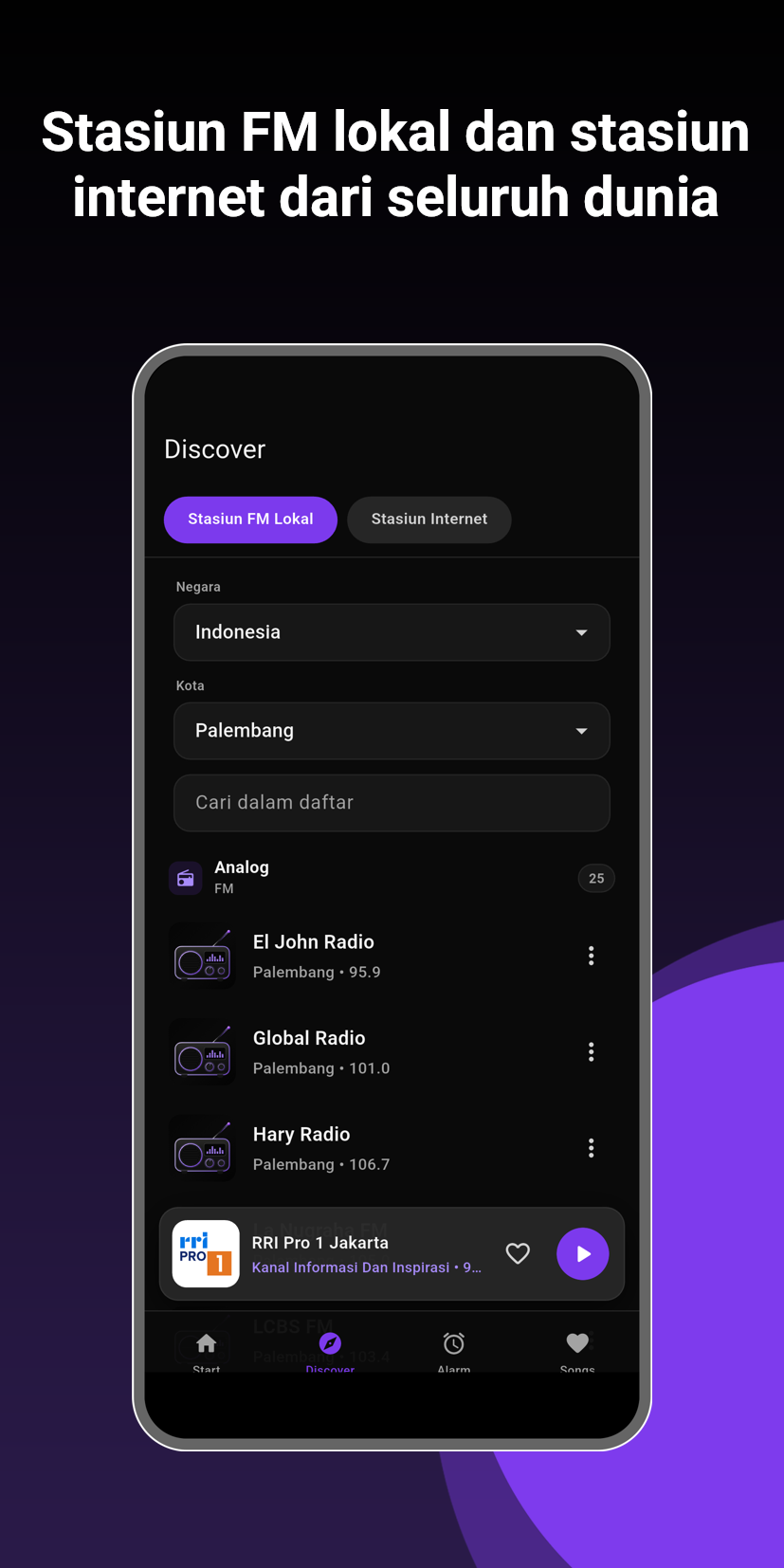The height and width of the screenshot is (1568, 784).
Task: Open the Global Radio station
Action: click(392, 1052)
